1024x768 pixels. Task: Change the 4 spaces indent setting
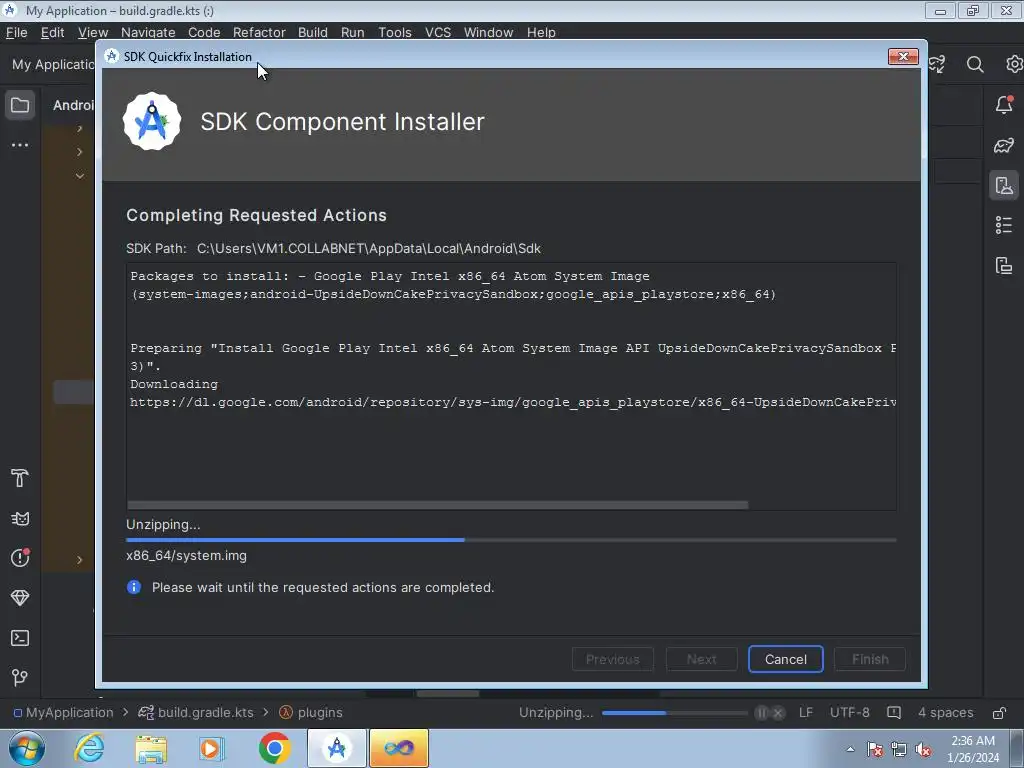coord(946,712)
